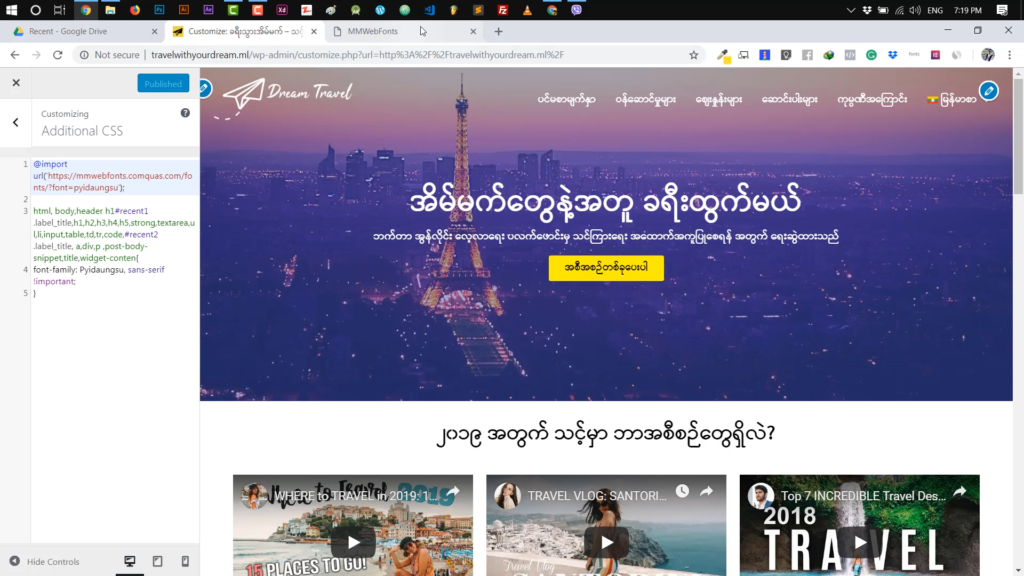Image resolution: width=1024 pixels, height=576 pixels.
Task: Open a new browser tab
Action: [498, 31]
